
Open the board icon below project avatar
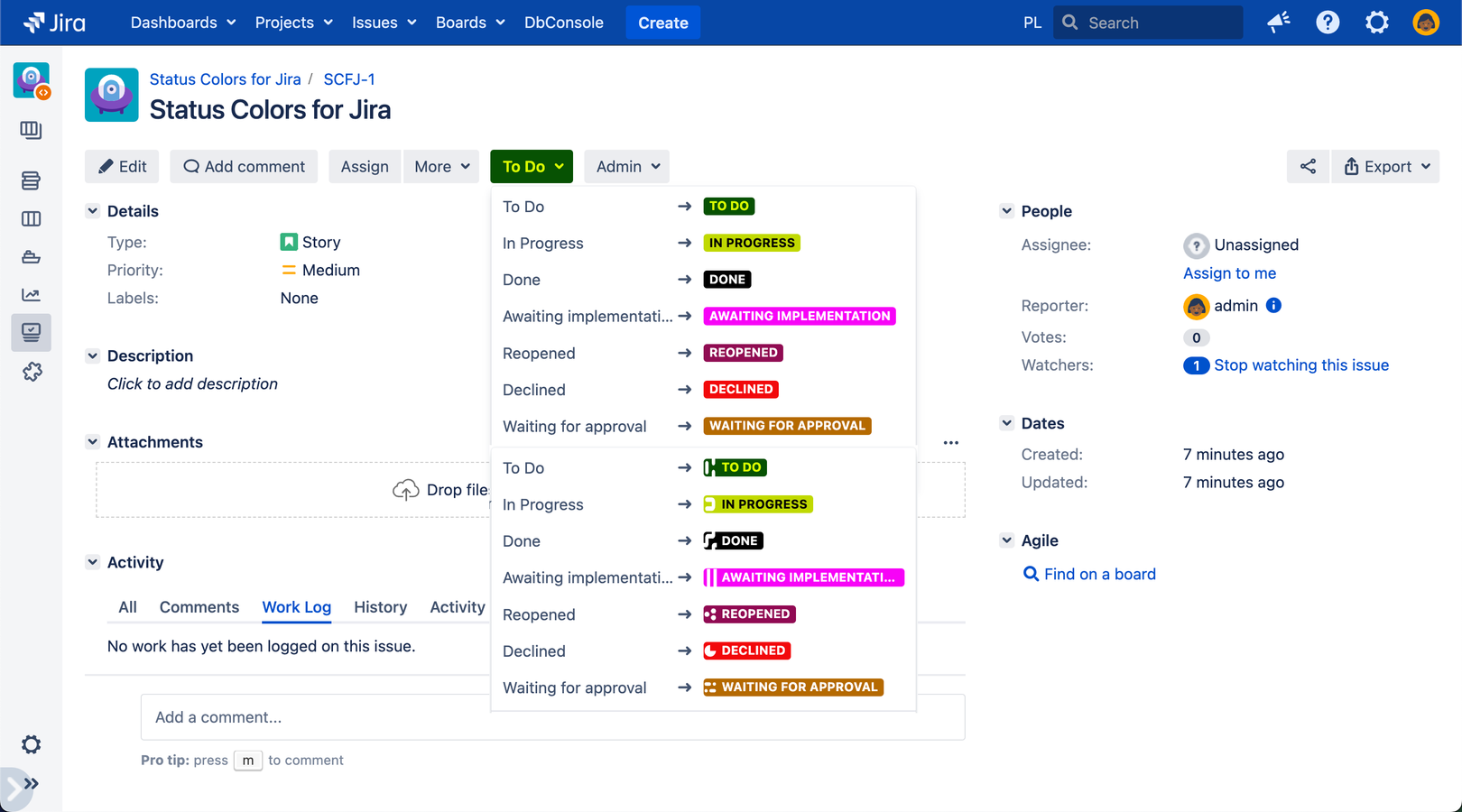[31, 130]
